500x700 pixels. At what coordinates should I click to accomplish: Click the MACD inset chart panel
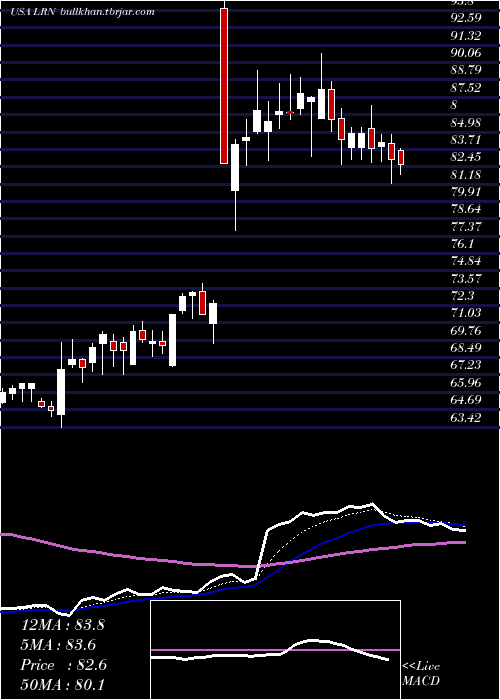tap(275, 650)
